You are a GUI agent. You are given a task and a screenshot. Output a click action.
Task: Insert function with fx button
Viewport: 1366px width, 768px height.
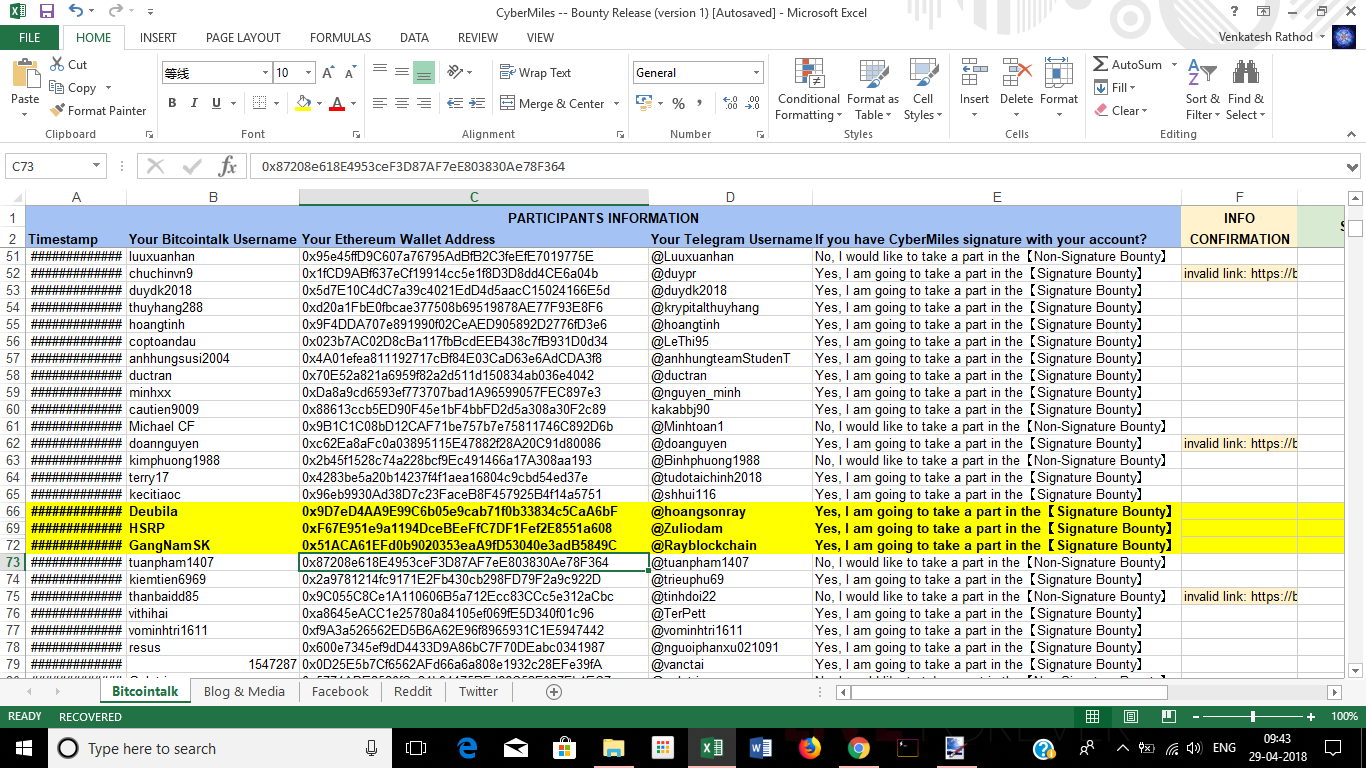pos(227,166)
